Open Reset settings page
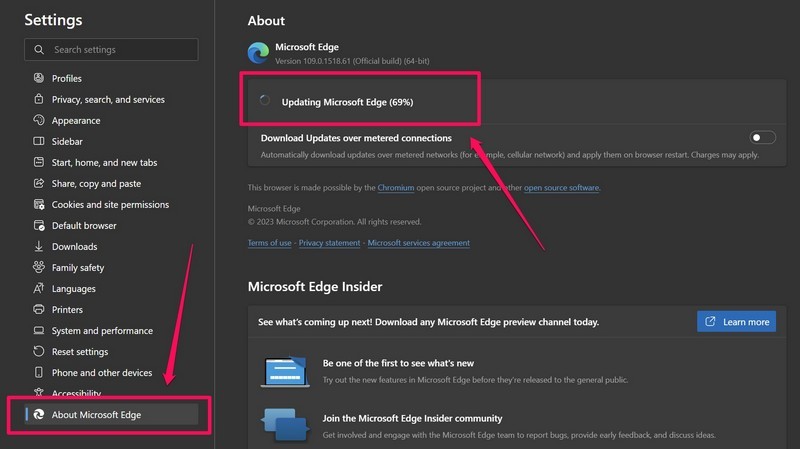800x449 pixels. click(80, 351)
